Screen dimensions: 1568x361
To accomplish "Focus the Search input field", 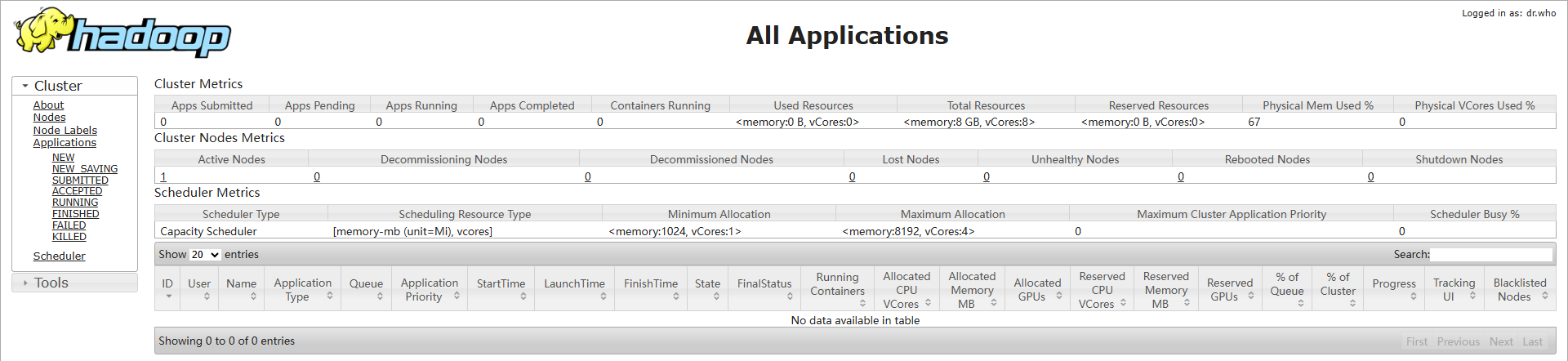I will click(x=1490, y=255).
